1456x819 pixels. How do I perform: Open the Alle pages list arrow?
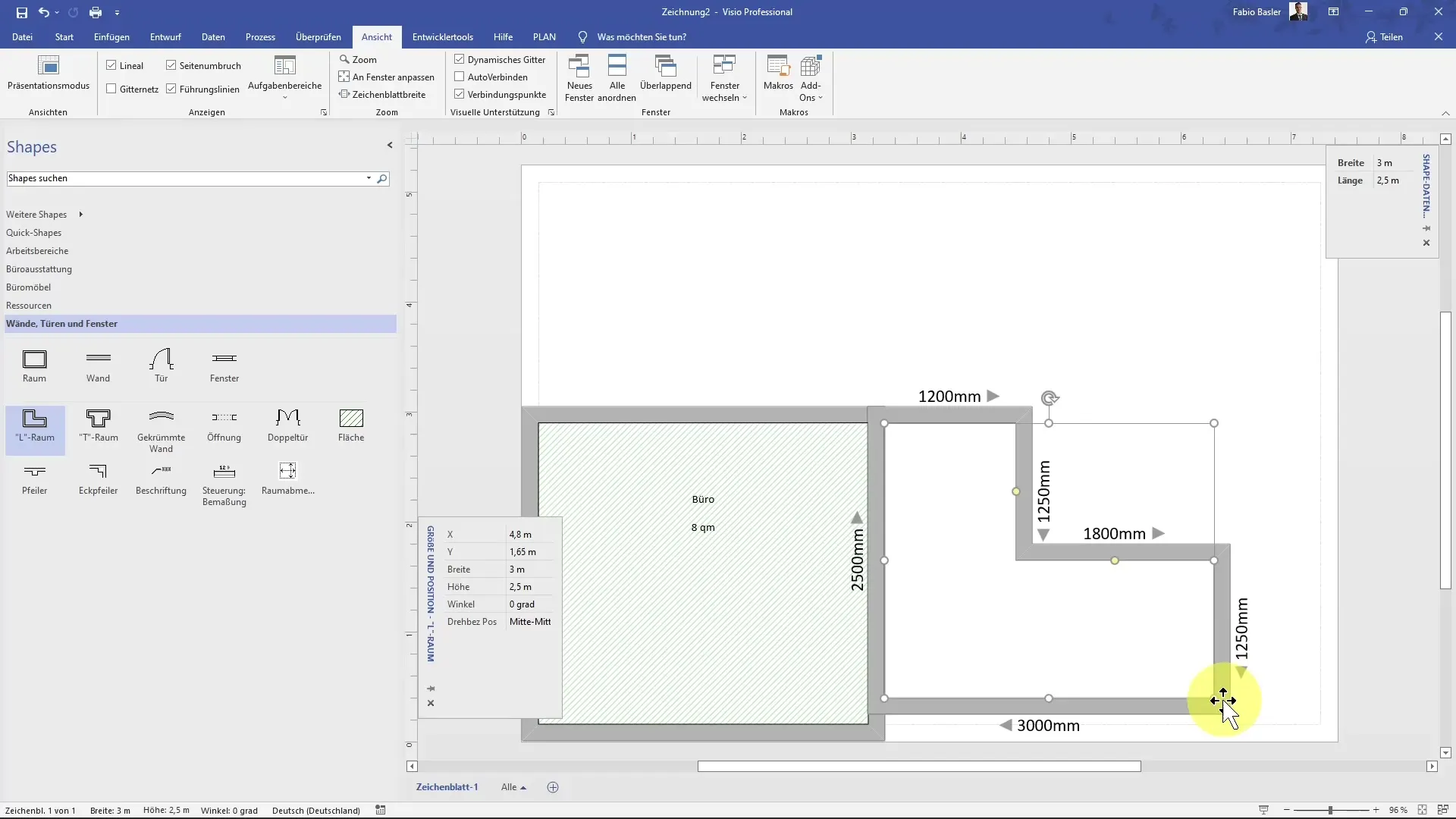click(x=523, y=788)
